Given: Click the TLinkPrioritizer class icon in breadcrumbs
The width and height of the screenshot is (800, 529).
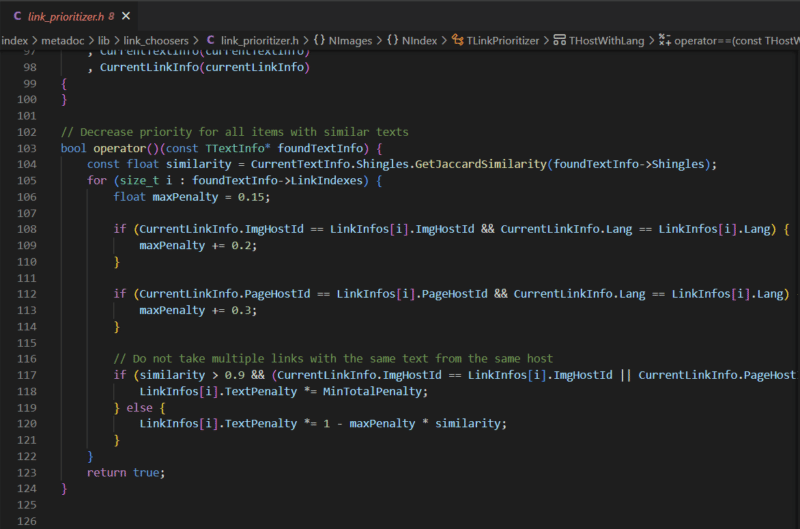Looking at the screenshot, I should (458, 40).
